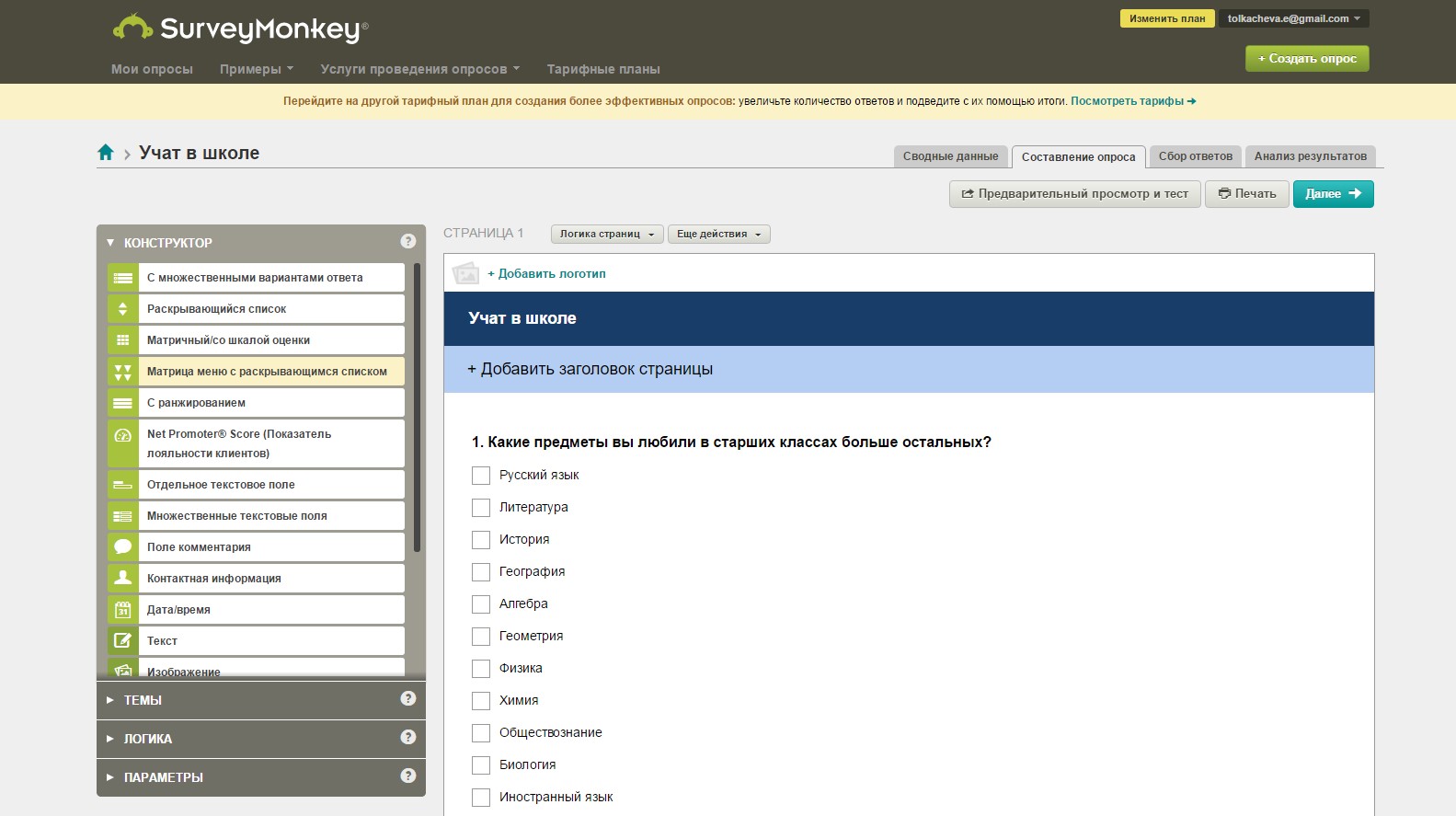Tick the Биология checkbox

pyautogui.click(x=481, y=765)
